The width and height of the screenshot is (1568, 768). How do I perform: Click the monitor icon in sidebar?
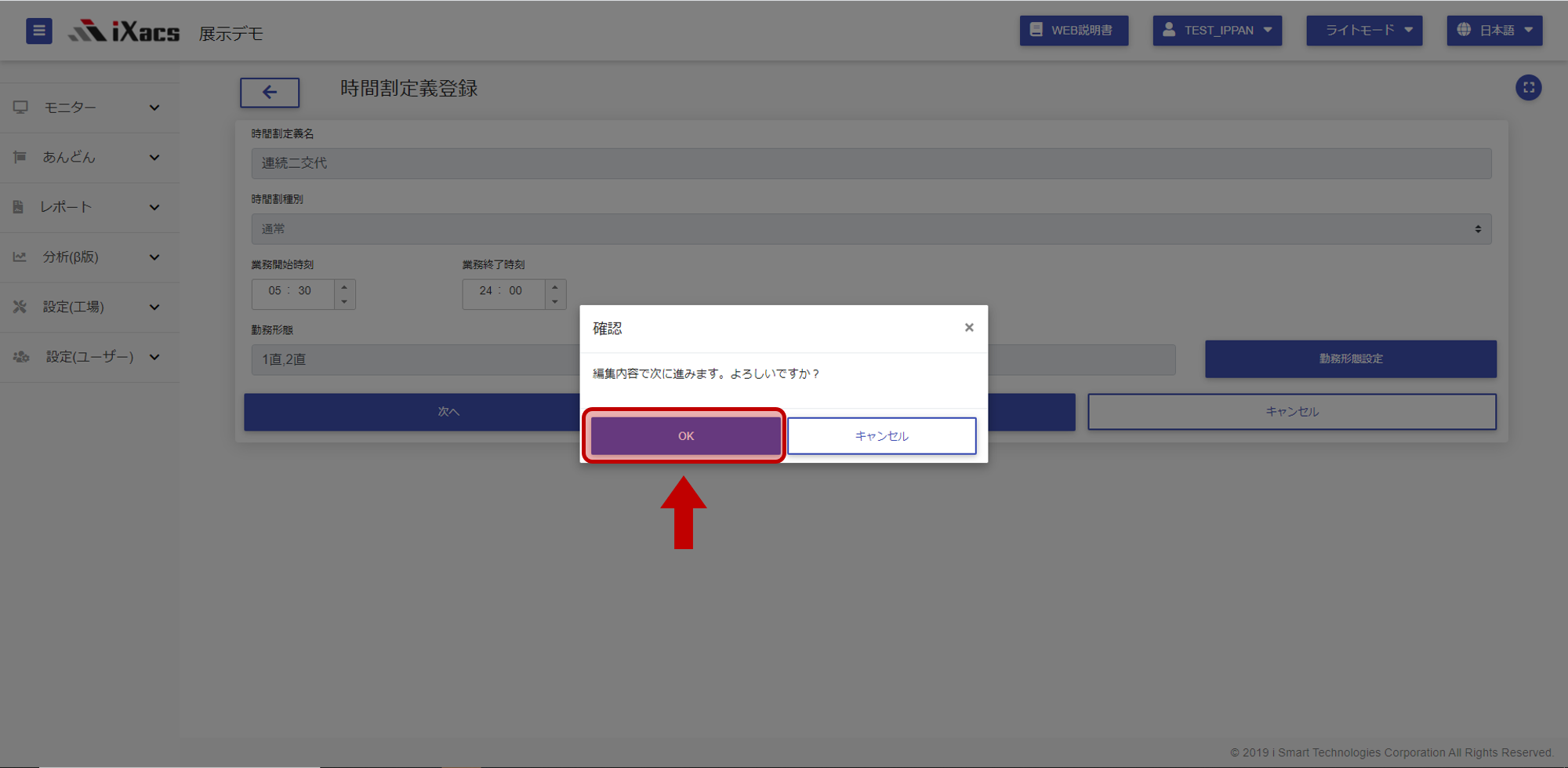(20, 107)
